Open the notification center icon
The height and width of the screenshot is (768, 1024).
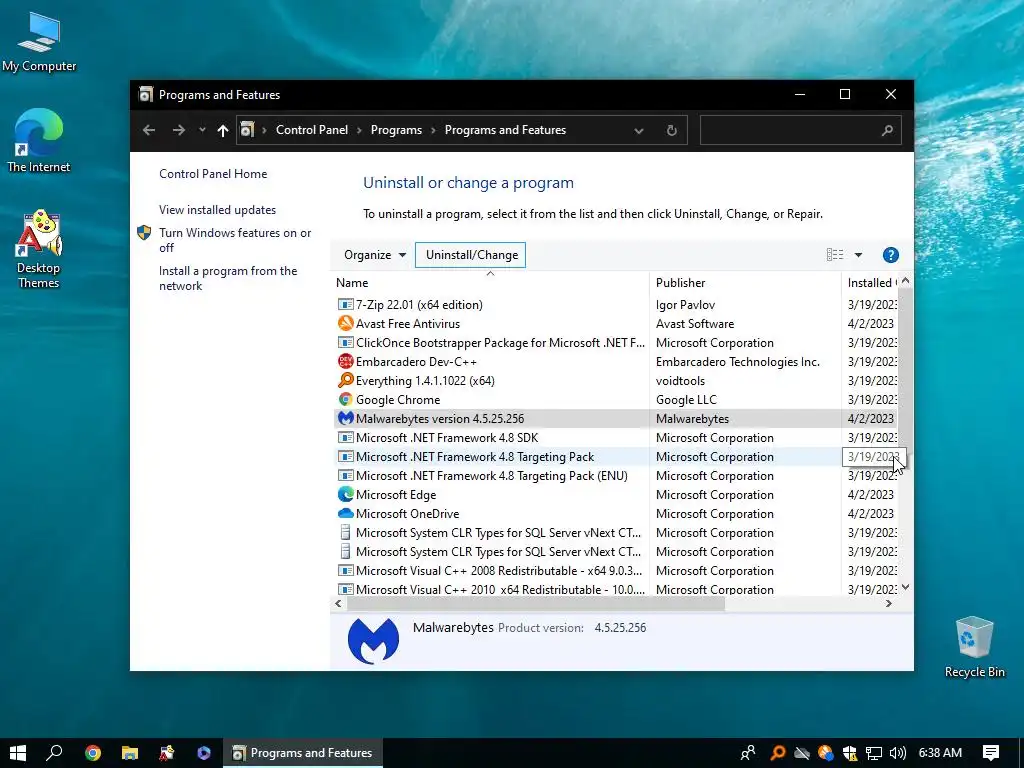(x=991, y=753)
